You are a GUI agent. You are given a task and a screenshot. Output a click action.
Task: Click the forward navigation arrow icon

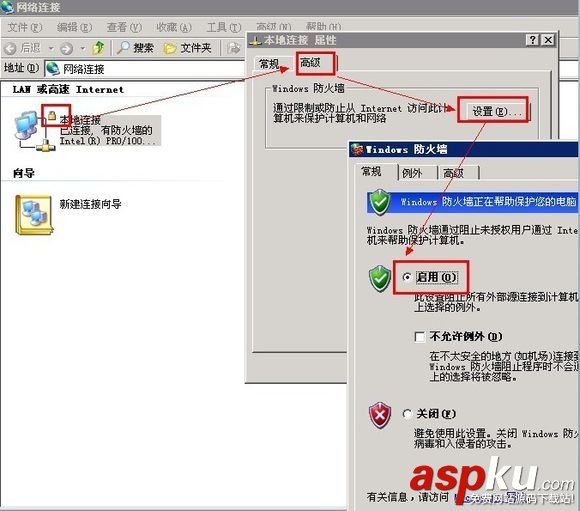pyautogui.click(x=66, y=48)
